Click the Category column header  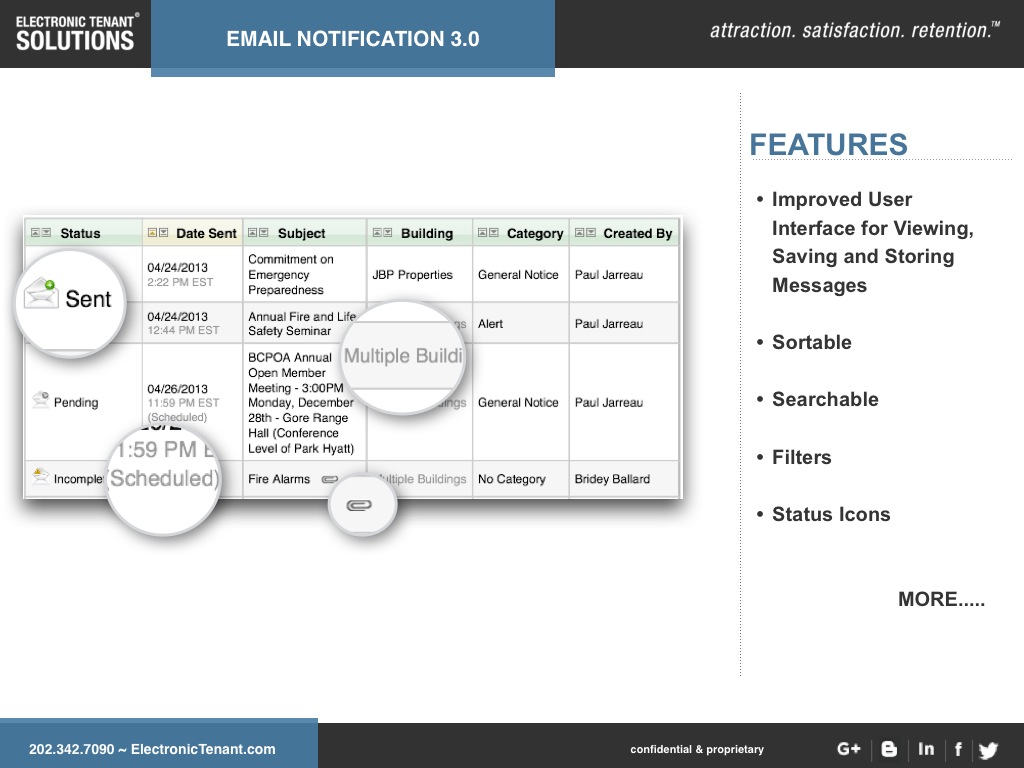[534, 233]
